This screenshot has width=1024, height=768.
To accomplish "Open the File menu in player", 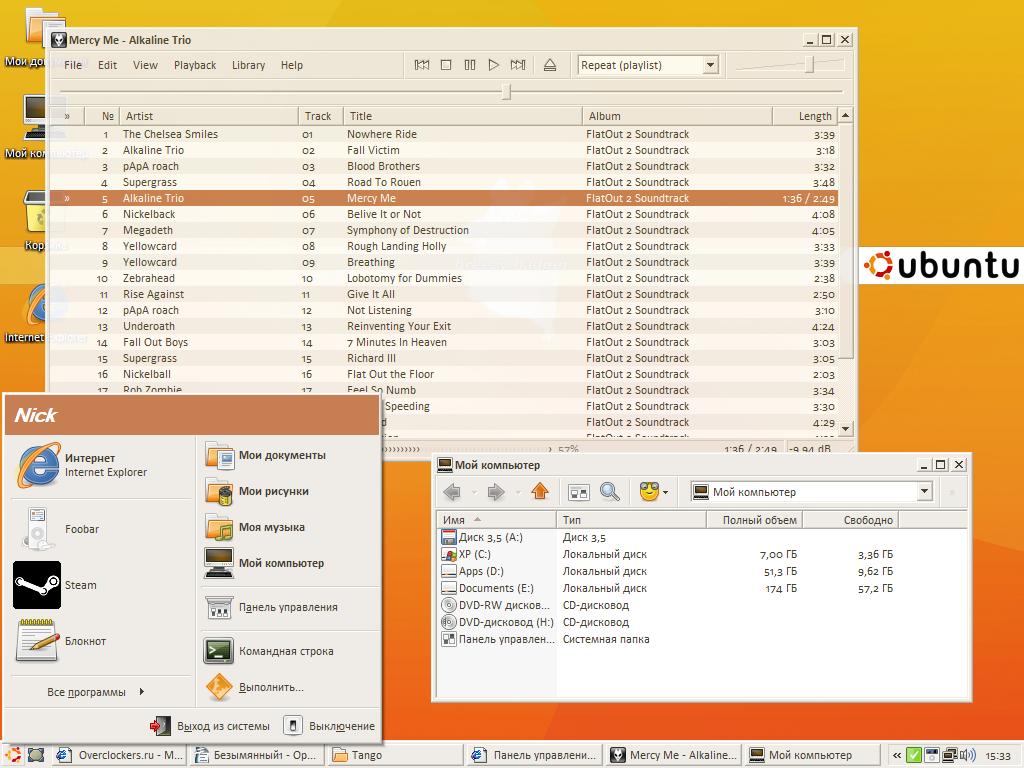I will click(x=73, y=65).
